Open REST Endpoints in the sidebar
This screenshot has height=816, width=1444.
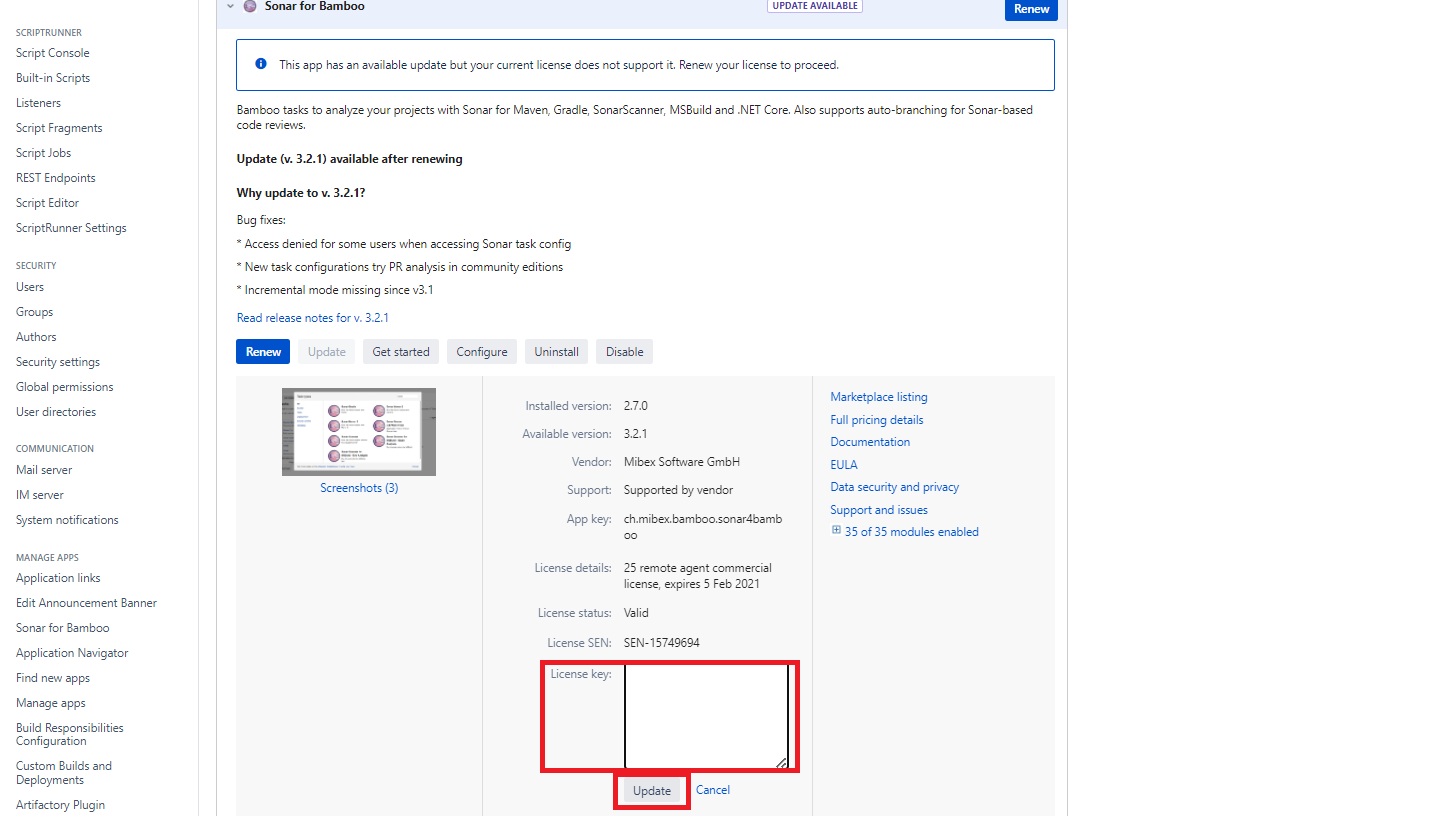pos(56,178)
